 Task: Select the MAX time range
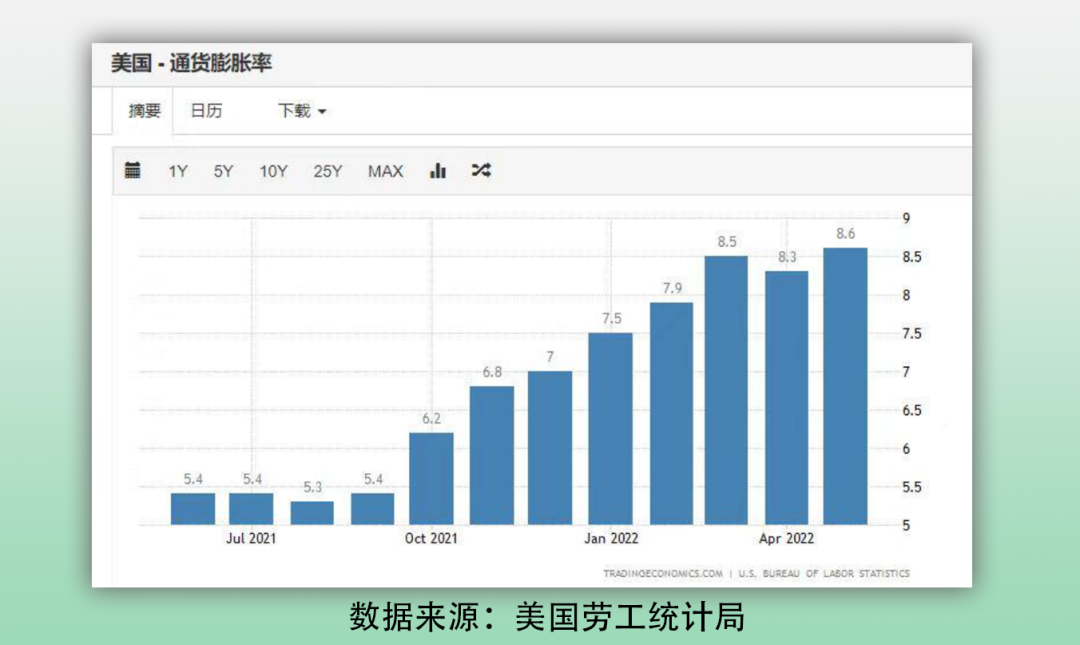pyautogui.click(x=385, y=172)
